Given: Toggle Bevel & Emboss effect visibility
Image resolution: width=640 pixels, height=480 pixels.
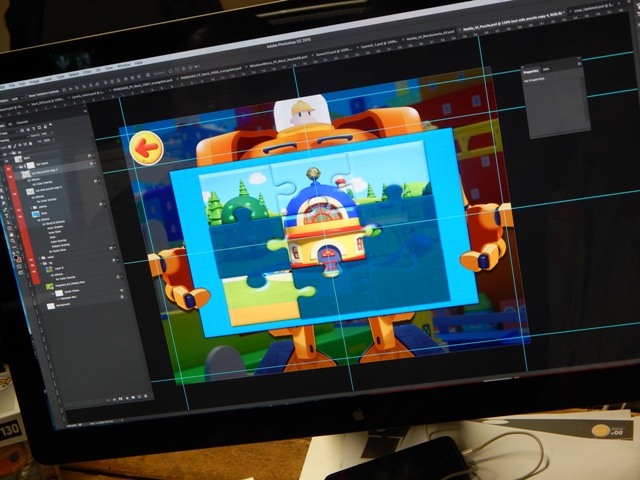Looking at the screenshot, I should 44,224.
